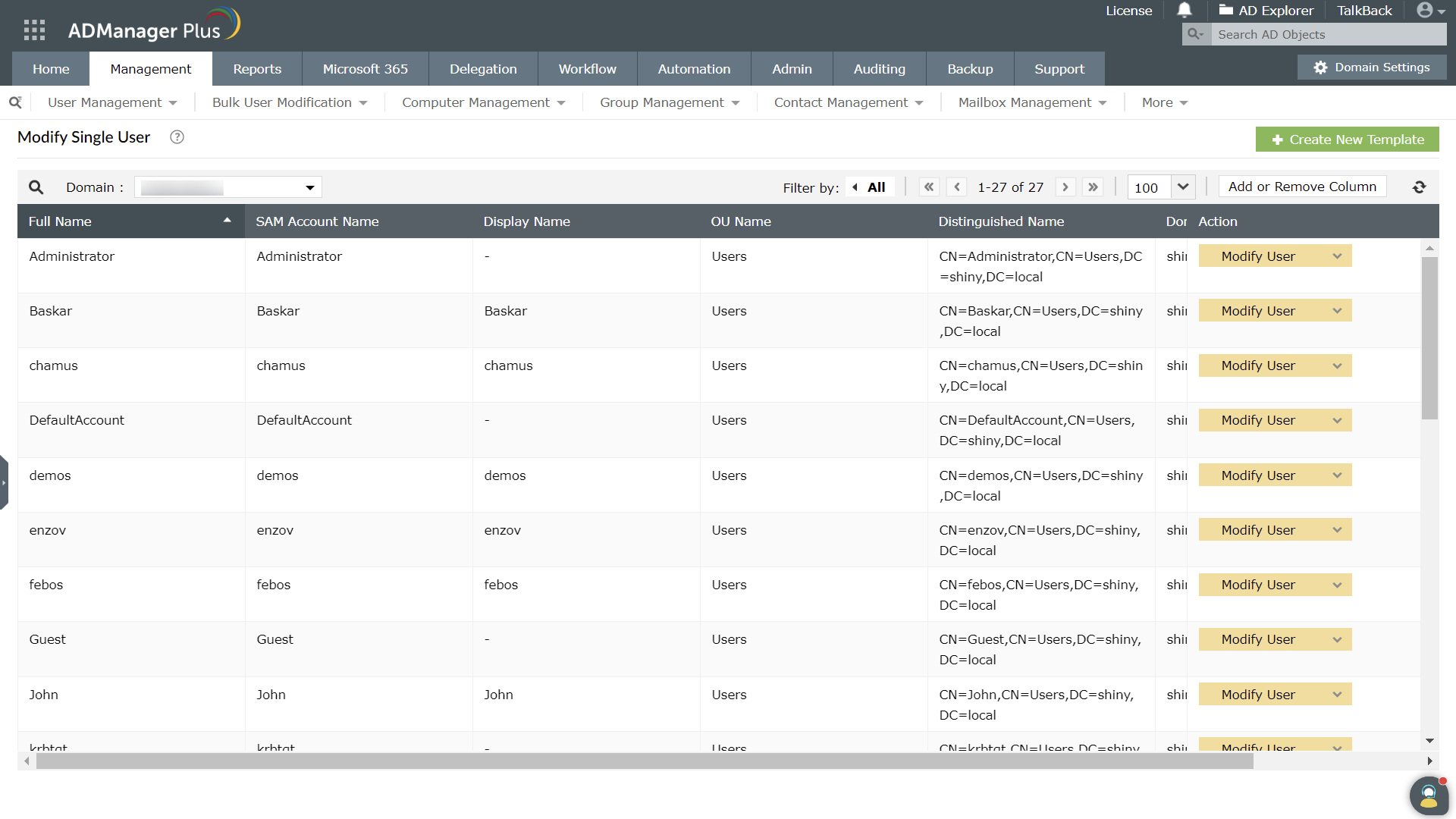Go to last page arrow icon

1093,187
